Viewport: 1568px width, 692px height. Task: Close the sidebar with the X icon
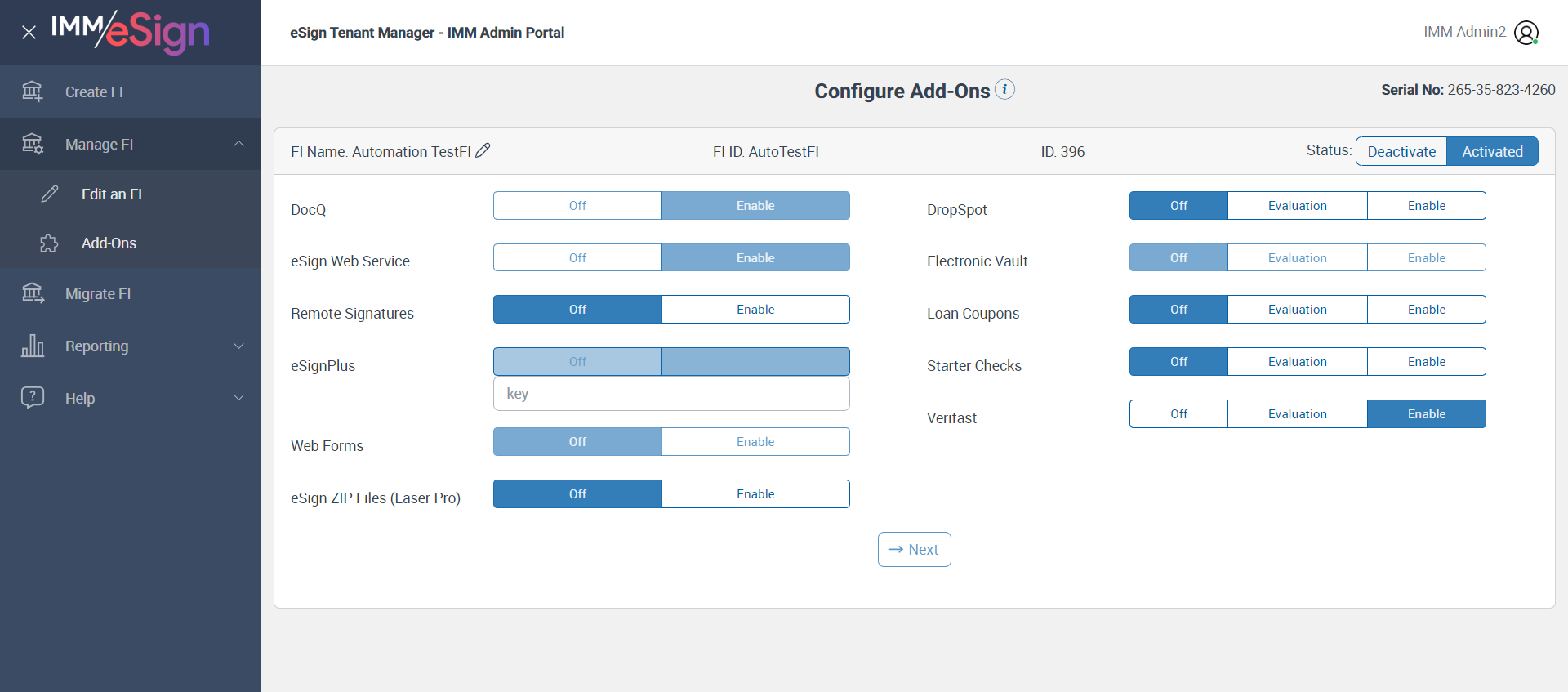(x=29, y=33)
